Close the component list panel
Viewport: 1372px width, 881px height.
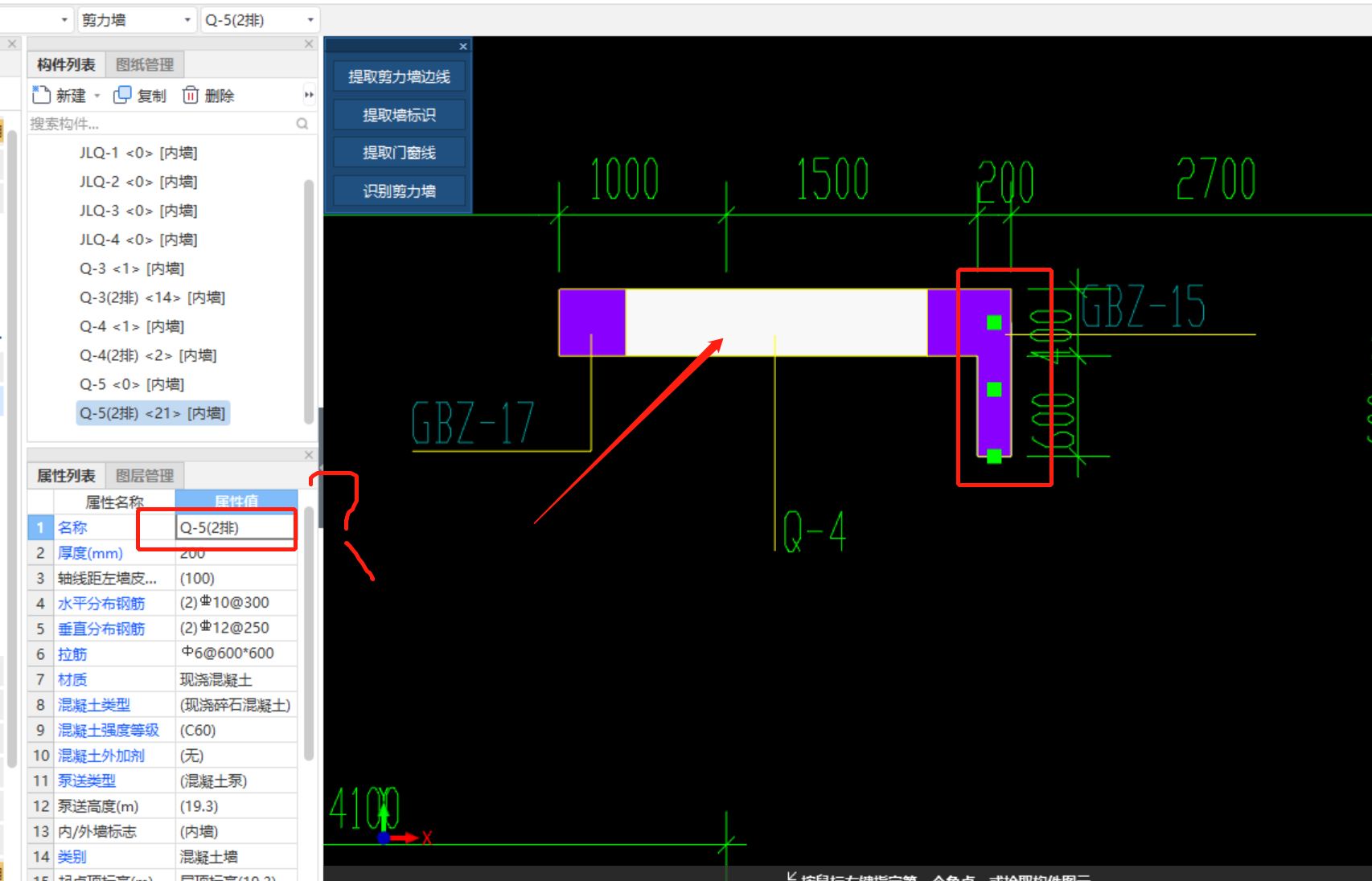(x=309, y=44)
